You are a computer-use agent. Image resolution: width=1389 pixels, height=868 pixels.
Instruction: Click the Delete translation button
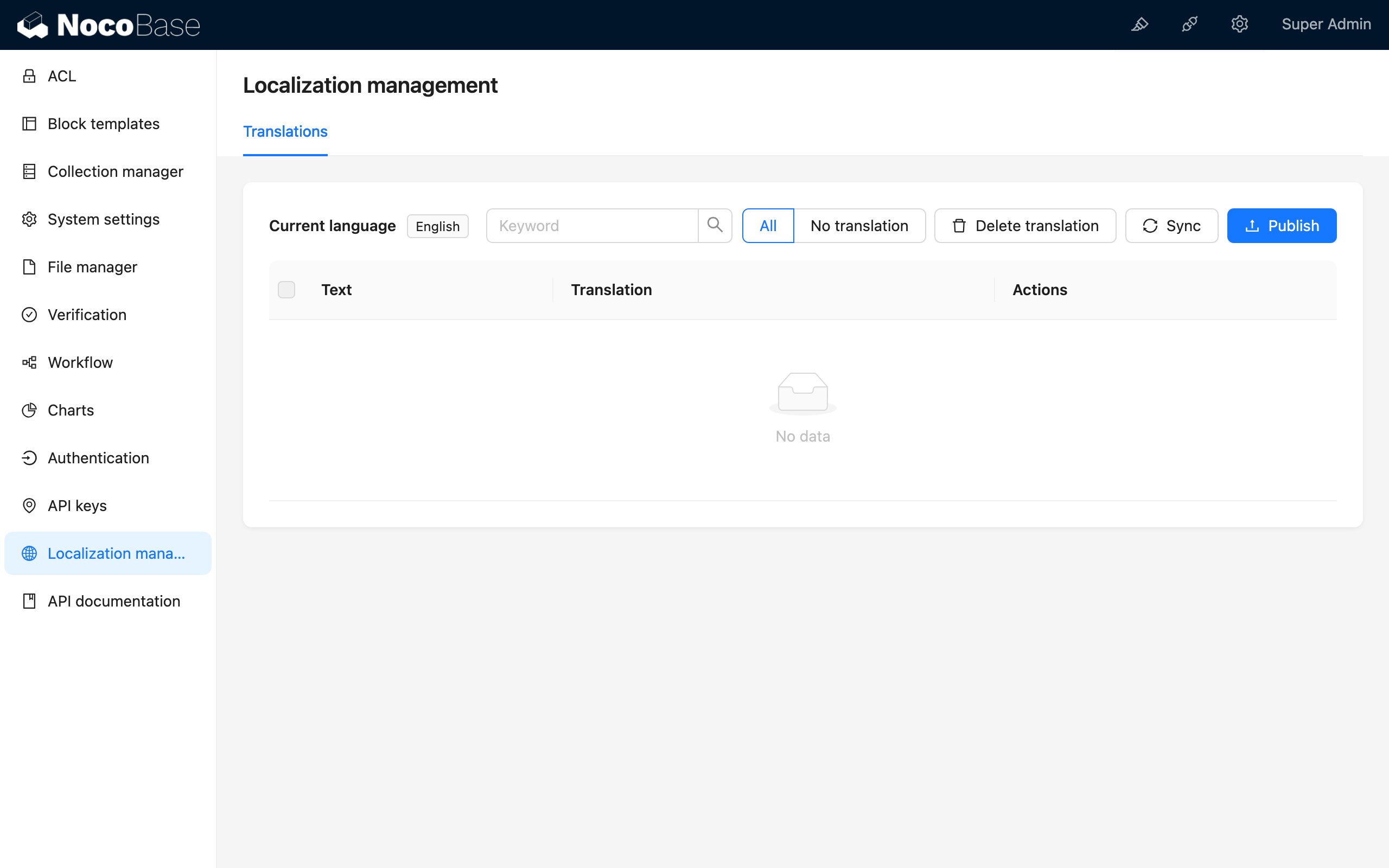[x=1024, y=226]
